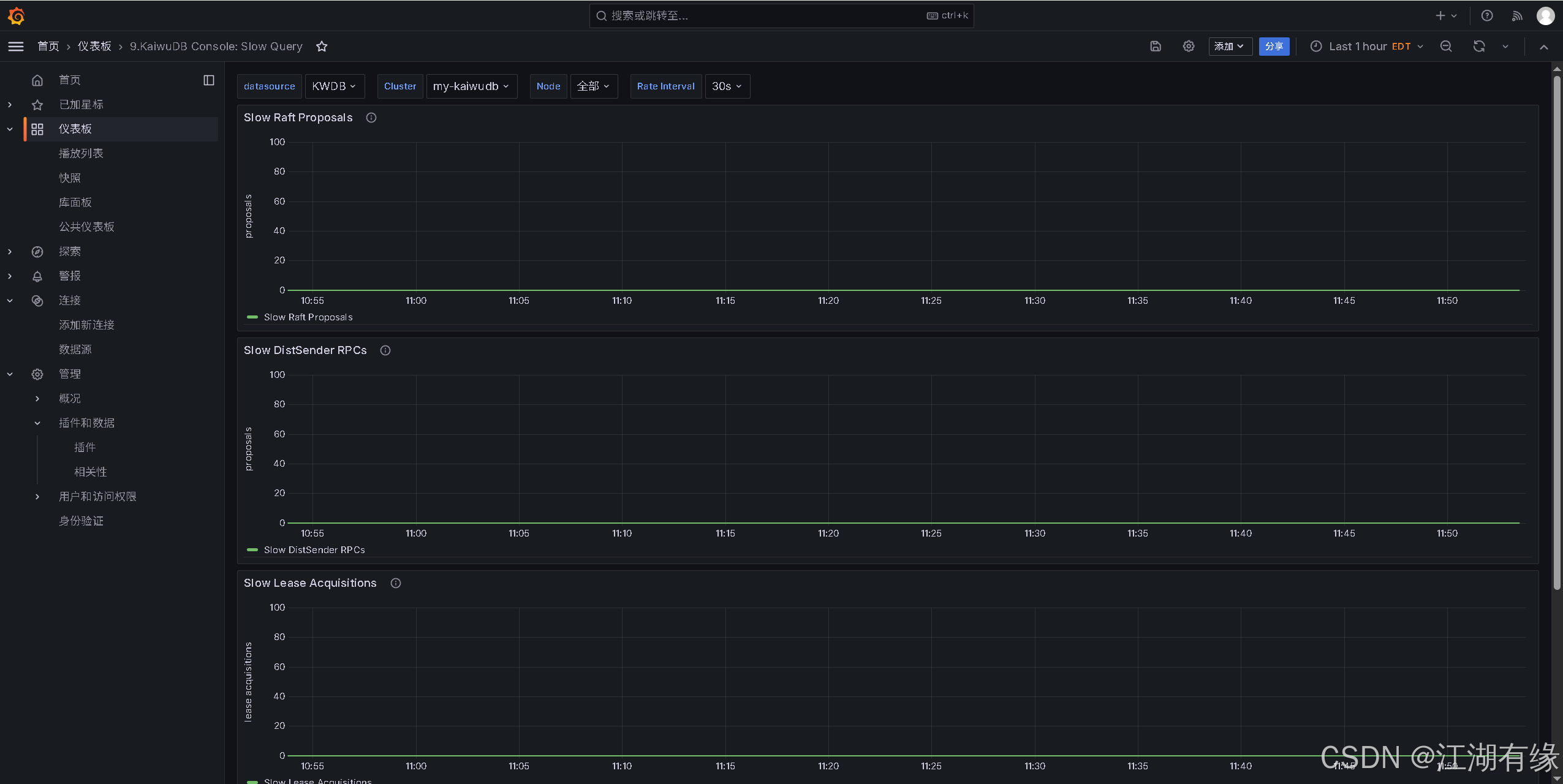Viewport: 1563px width, 784px height.
Task: Collapse the 仪表板 sidebar section
Action: 10,129
